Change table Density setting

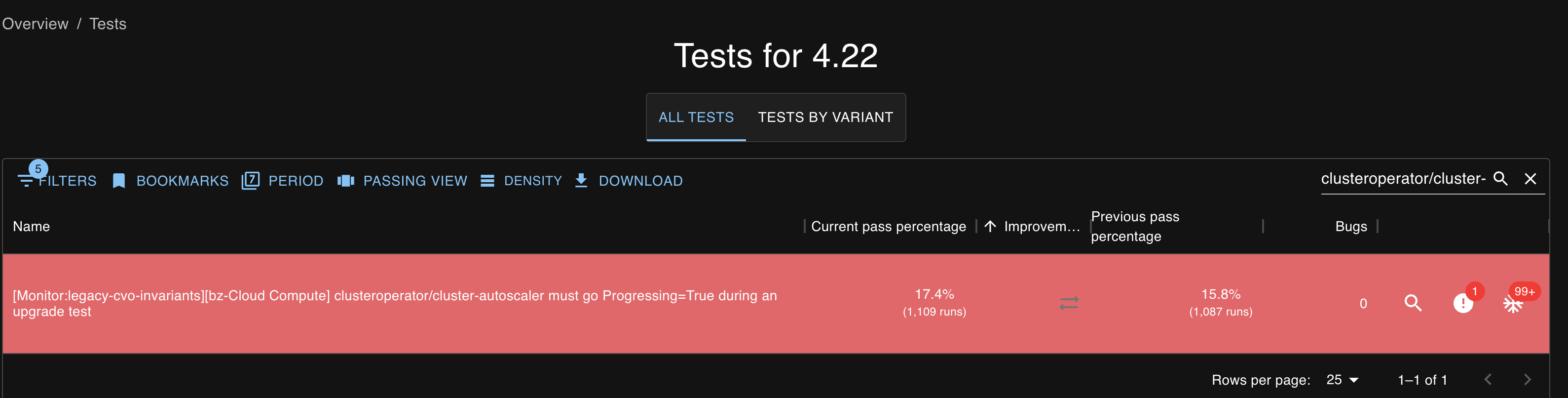[x=521, y=180]
